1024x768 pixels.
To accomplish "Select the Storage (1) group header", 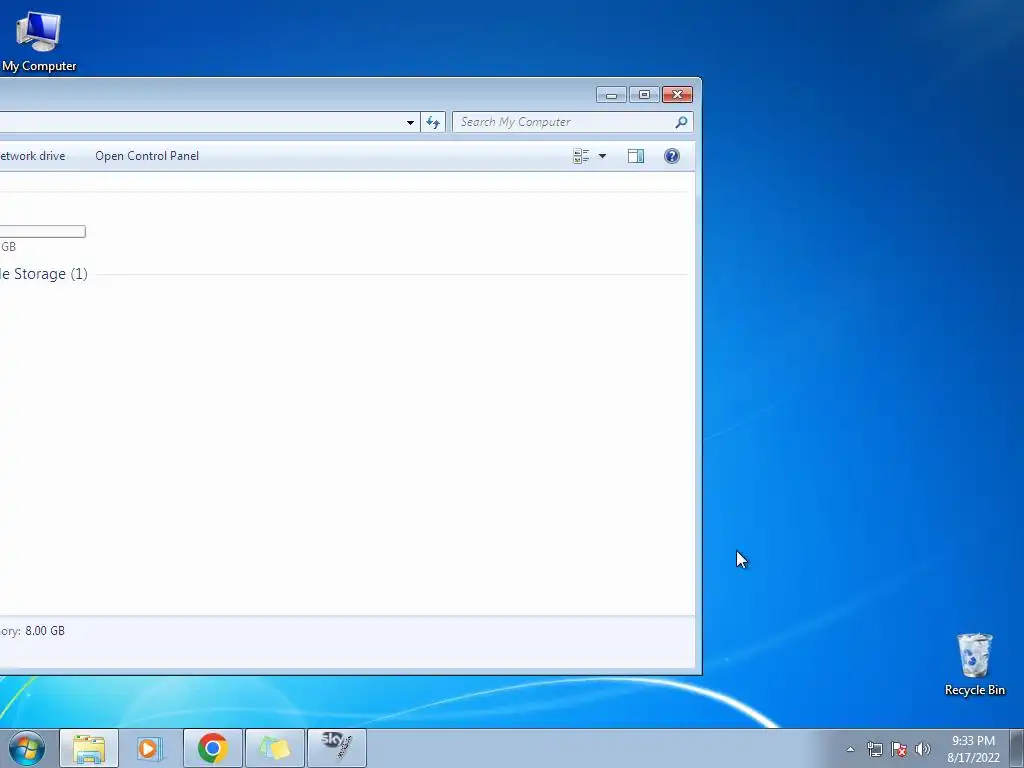I will point(44,274).
